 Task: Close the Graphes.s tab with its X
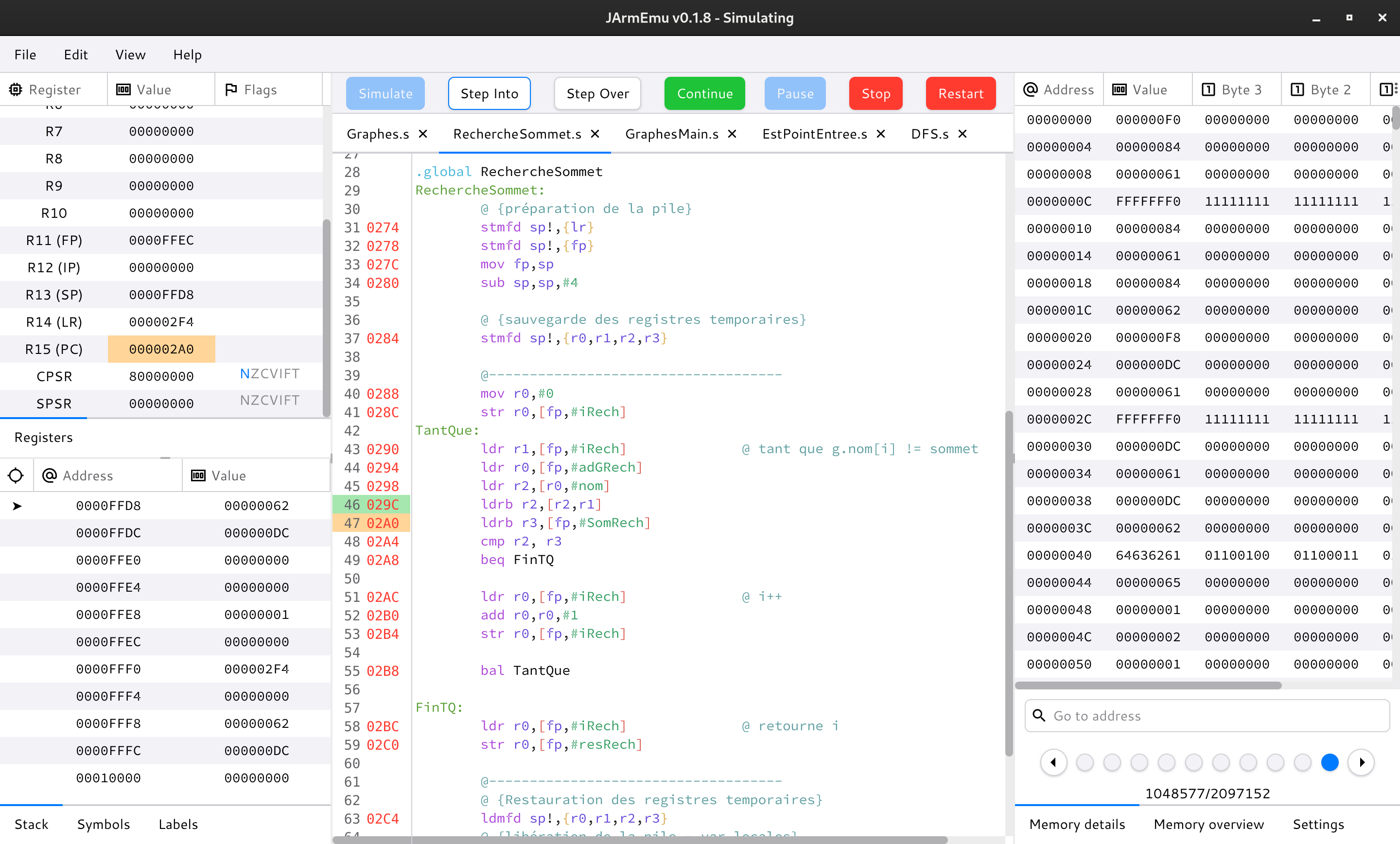(x=423, y=134)
